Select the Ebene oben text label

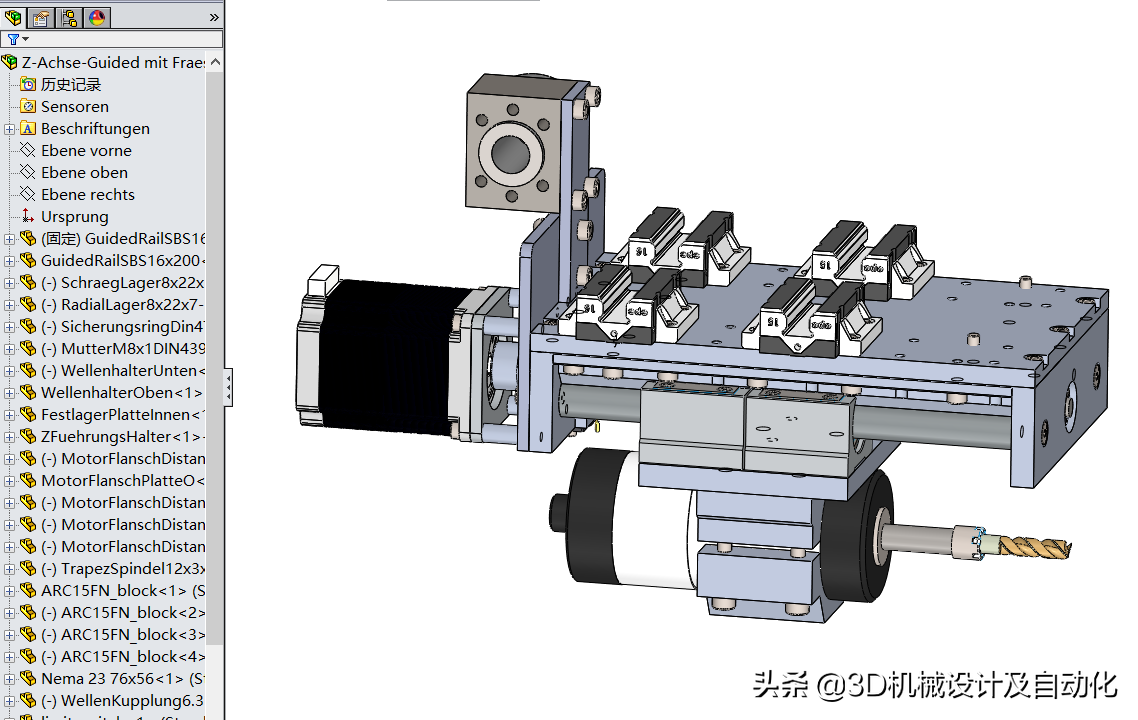pos(84,173)
